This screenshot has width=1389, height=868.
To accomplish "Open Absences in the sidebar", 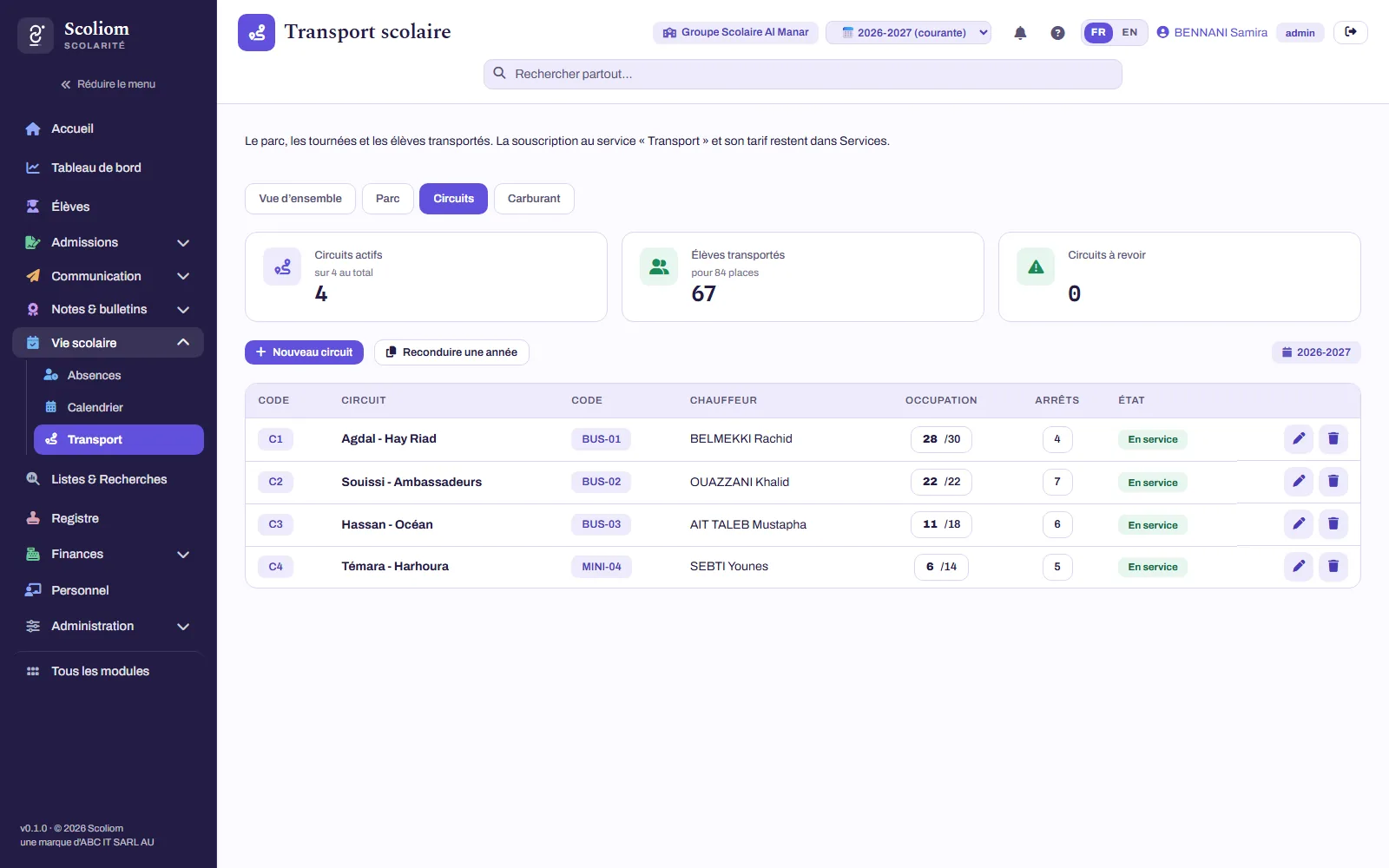I will point(119,375).
